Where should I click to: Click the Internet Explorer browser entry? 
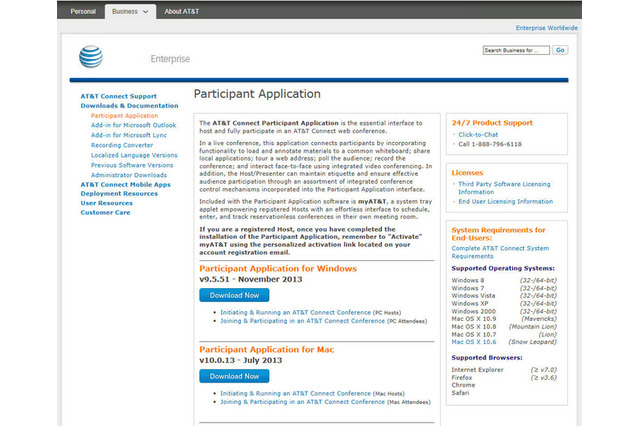[x=477, y=370]
